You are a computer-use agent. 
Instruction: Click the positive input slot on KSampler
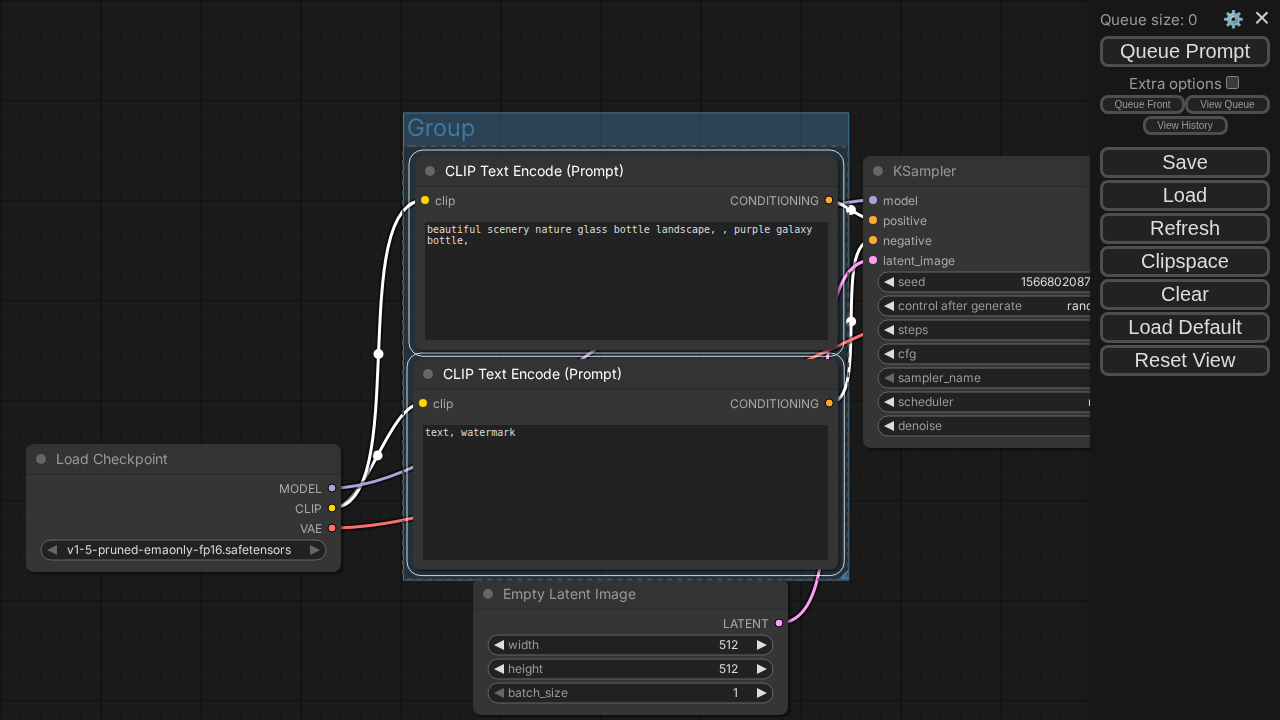[873, 220]
